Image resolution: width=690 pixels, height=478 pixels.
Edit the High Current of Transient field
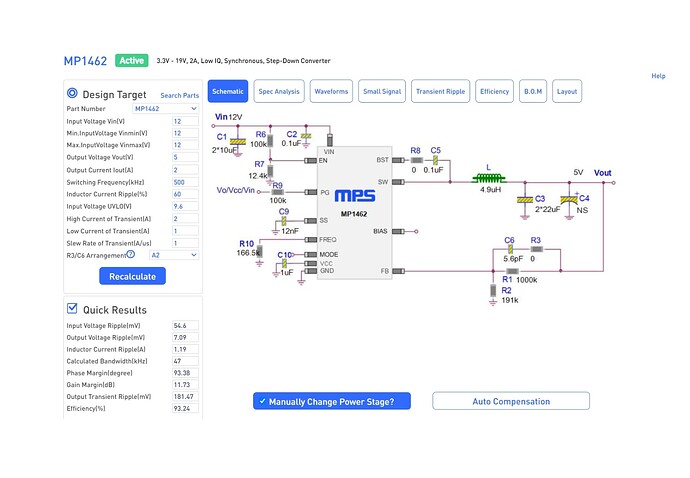(185, 218)
